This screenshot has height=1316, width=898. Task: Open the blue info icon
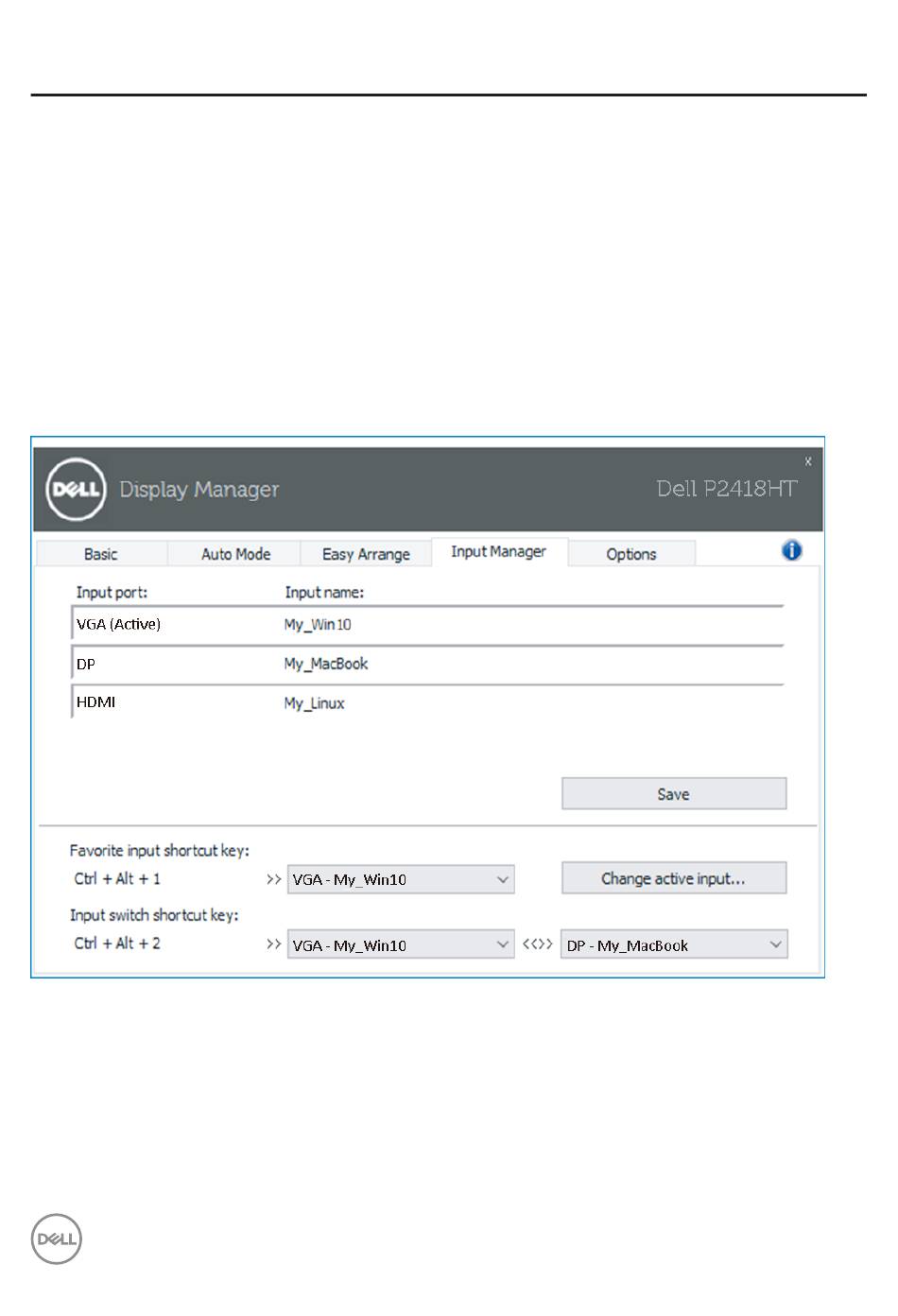[792, 550]
